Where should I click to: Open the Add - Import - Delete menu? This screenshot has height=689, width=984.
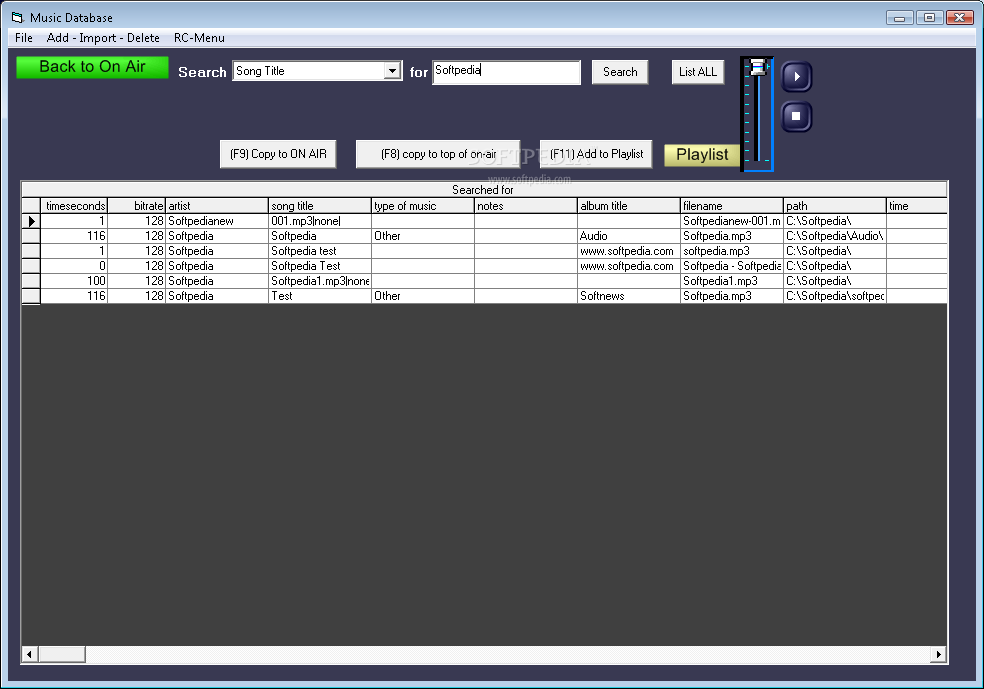tap(103, 38)
